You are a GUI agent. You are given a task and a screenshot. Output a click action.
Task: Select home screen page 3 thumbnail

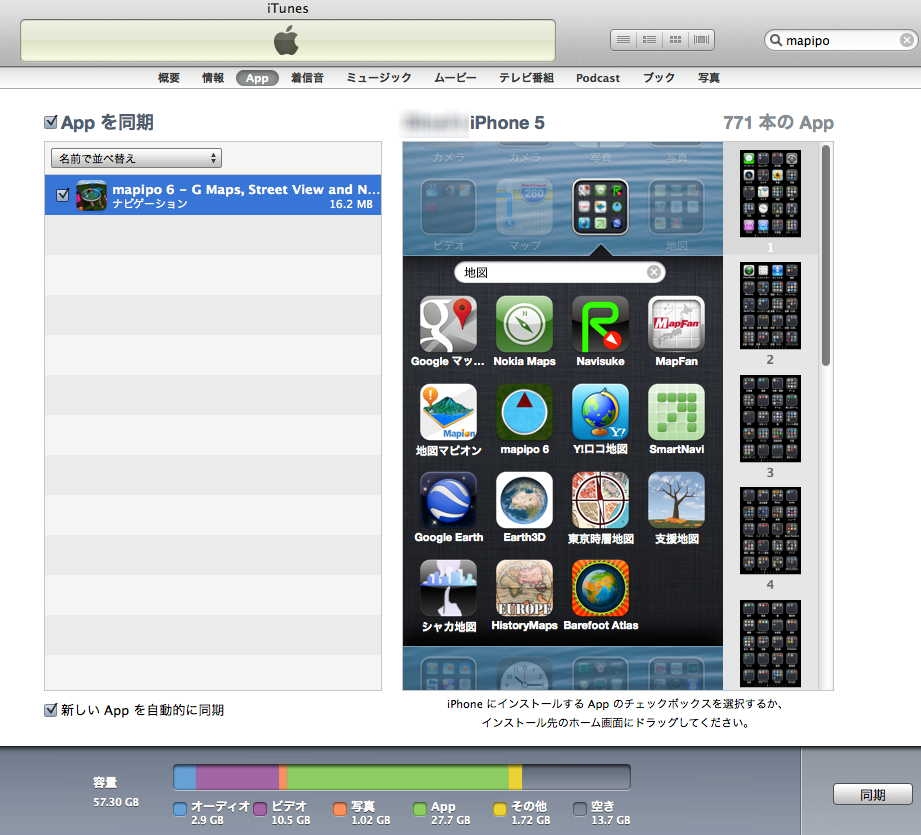click(x=770, y=418)
